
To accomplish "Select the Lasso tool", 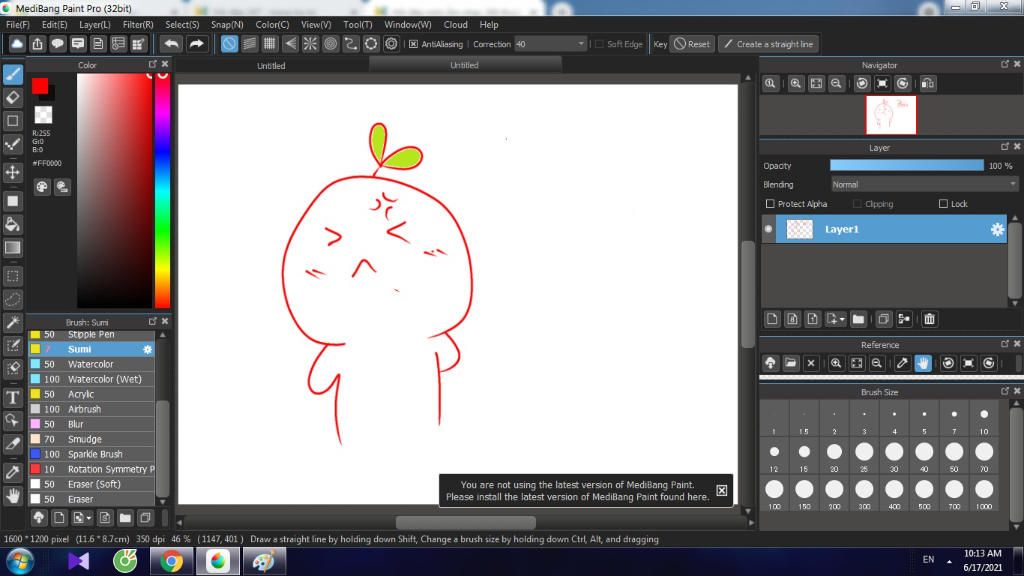I will [x=12, y=300].
